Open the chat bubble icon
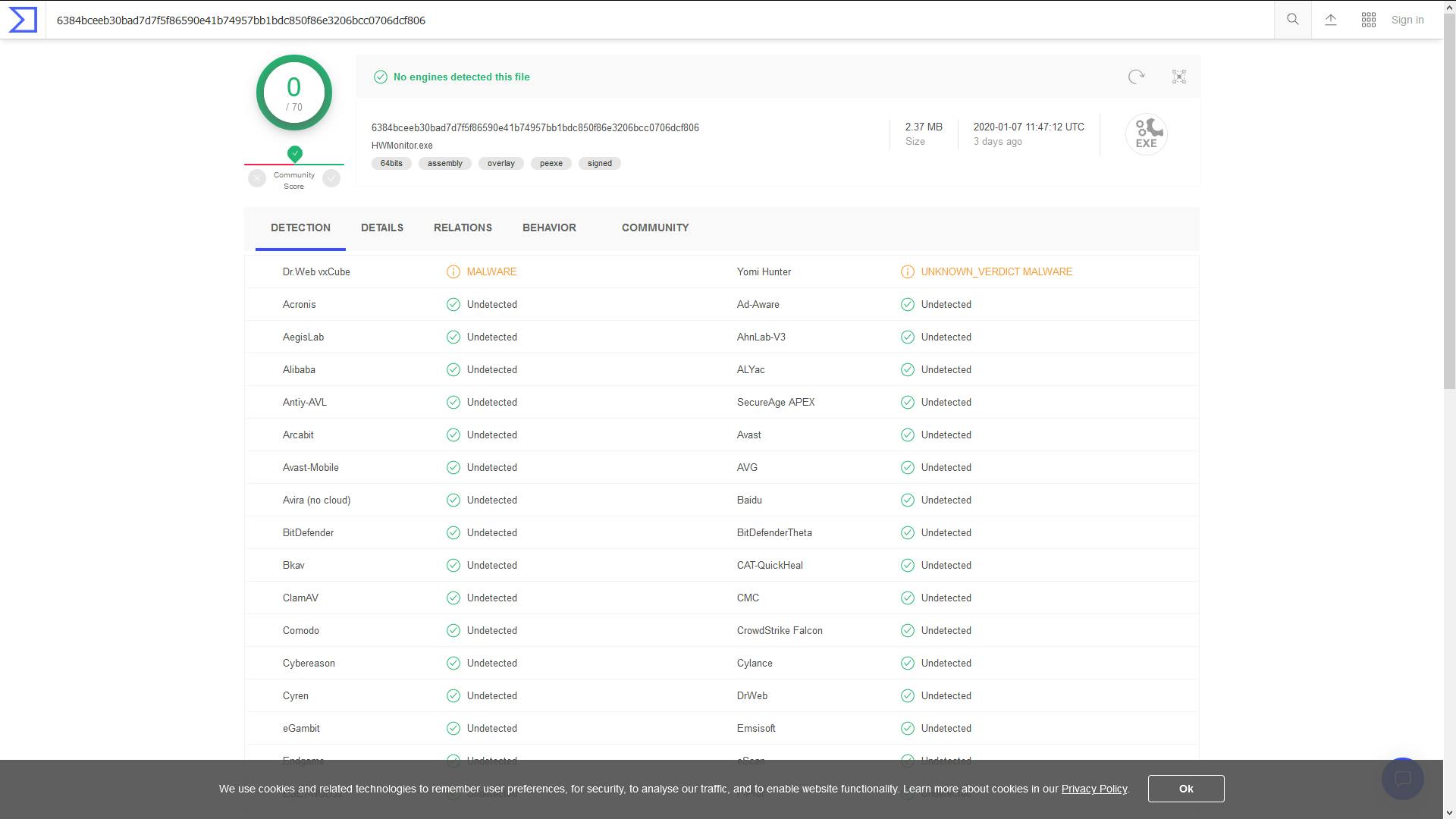The image size is (1456, 819). pyautogui.click(x=1402, y=779)
